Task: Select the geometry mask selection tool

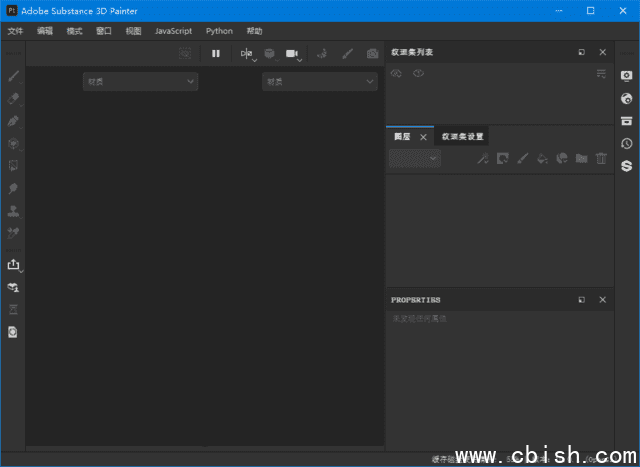Action: coord(13,166)
